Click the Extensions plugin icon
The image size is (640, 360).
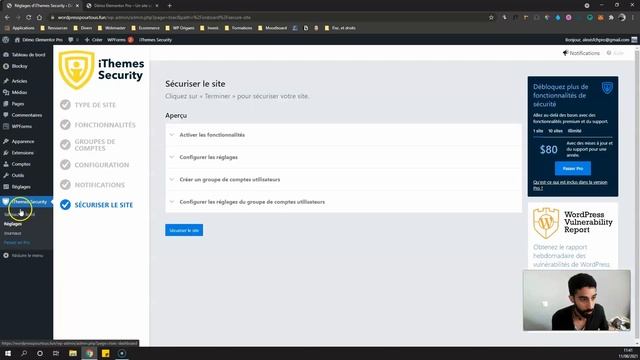tap(6, 153)
